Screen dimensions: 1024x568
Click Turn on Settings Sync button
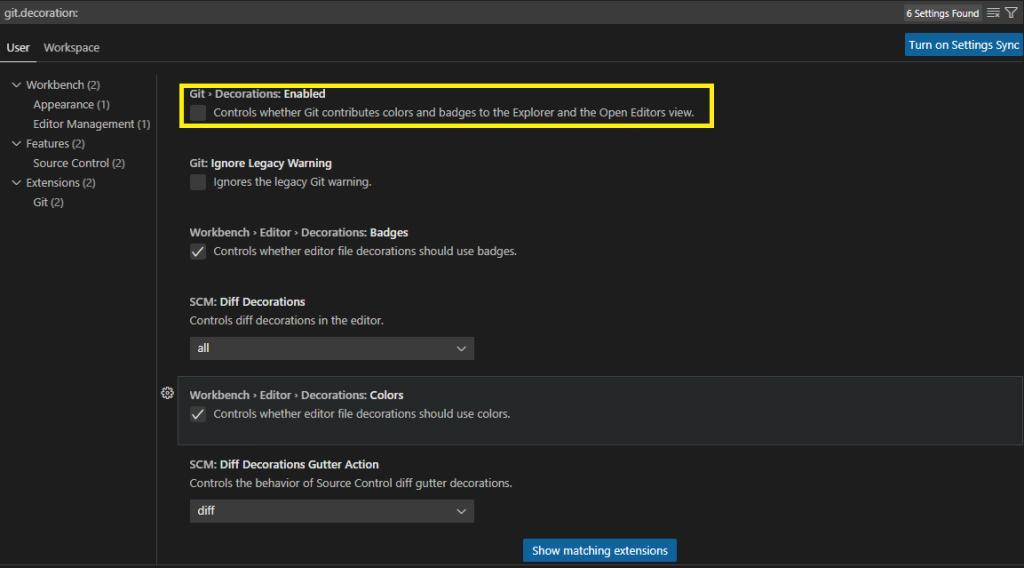(x=963, y=45)
